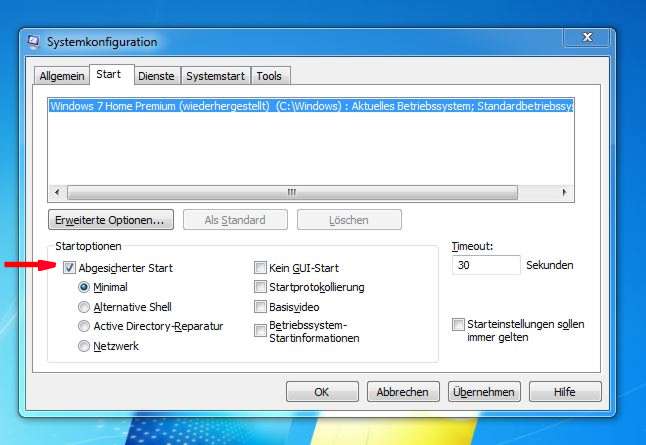Apply changes with Übernehmen
The width and height of the screenshot is (646, 445).
pyautogui.click(x=484, y=391)
